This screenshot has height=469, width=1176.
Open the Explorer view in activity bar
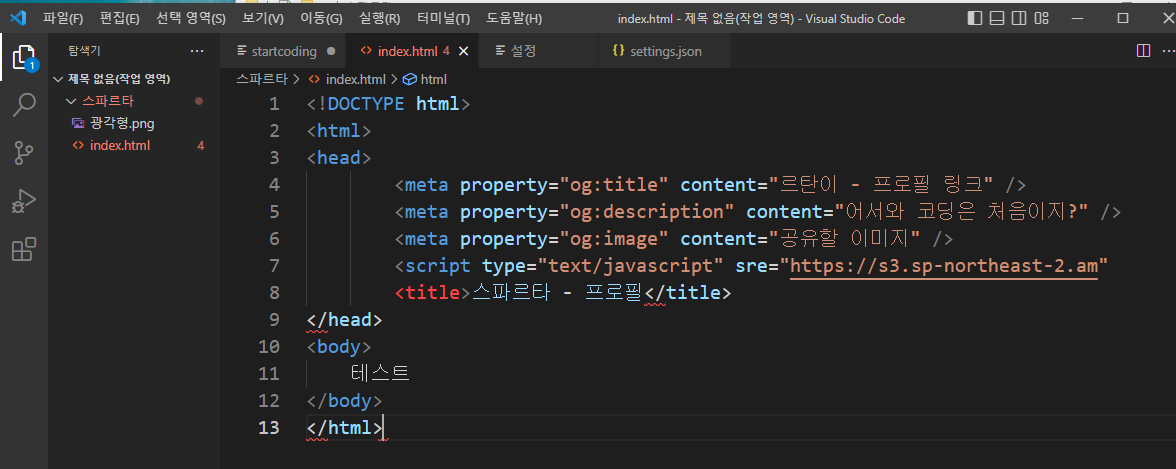click(24, 56)
